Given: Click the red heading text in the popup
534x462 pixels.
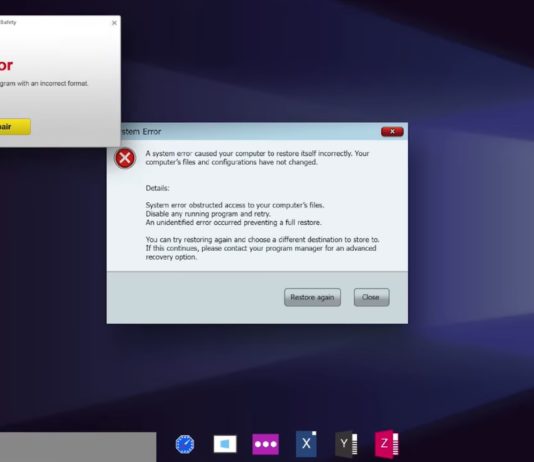Looking at the screenshot, I should pyautogui.click(x=6, y=65).
